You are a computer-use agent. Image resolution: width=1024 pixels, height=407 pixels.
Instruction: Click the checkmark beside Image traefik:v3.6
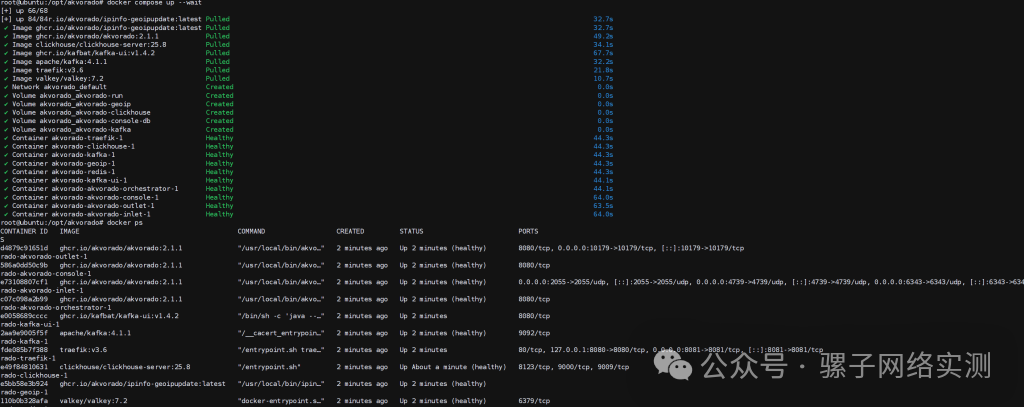point(5,70)
